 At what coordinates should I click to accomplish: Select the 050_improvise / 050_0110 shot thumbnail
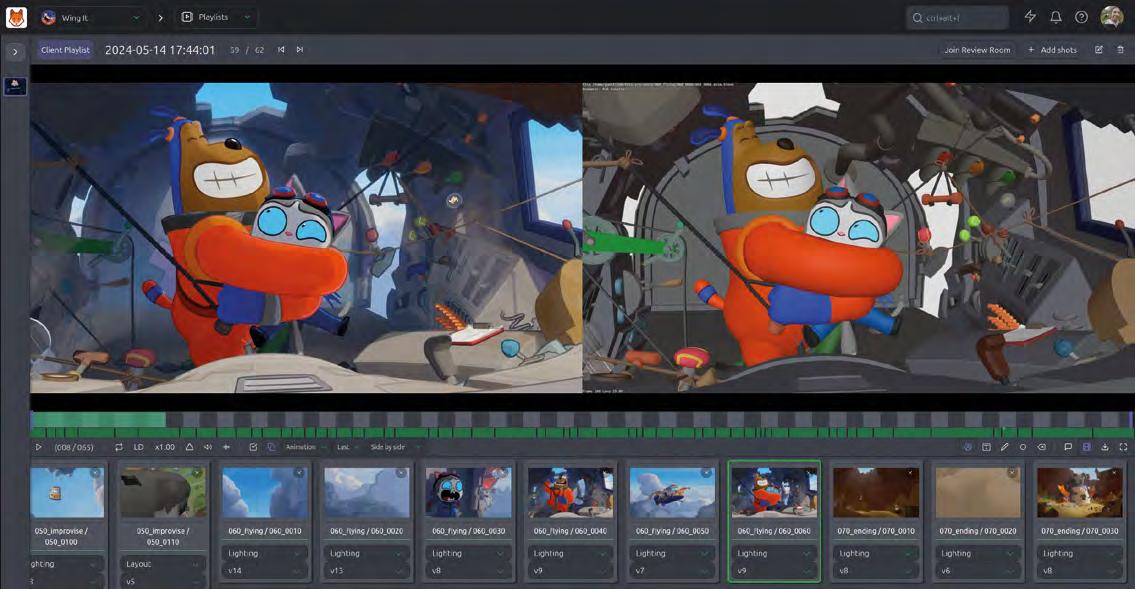click(x=162, y=492)
